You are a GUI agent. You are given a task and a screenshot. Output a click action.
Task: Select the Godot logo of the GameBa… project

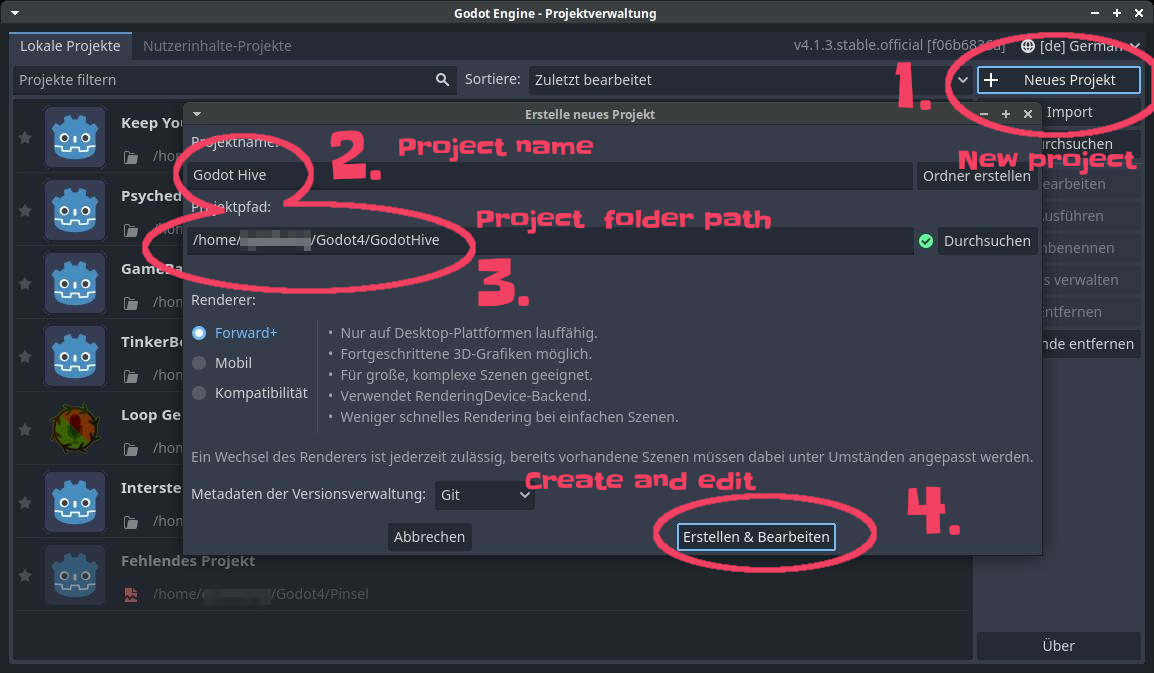tap(75, 283)
